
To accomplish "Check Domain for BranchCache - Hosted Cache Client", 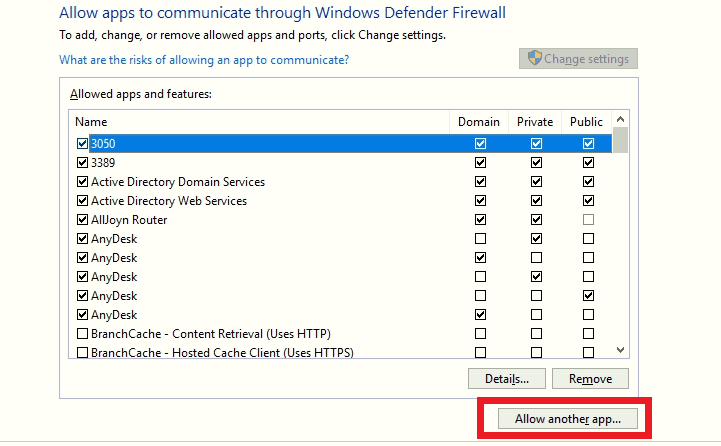I will (481, 353).
